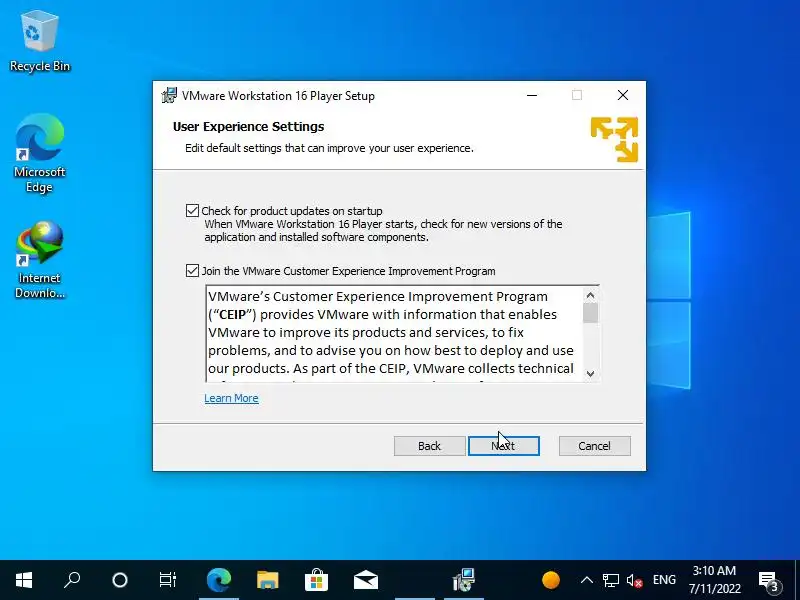Select the Microsoft Edge desktop shortcut
Viewport: 800px width, 600px height.
pos(39,154)
